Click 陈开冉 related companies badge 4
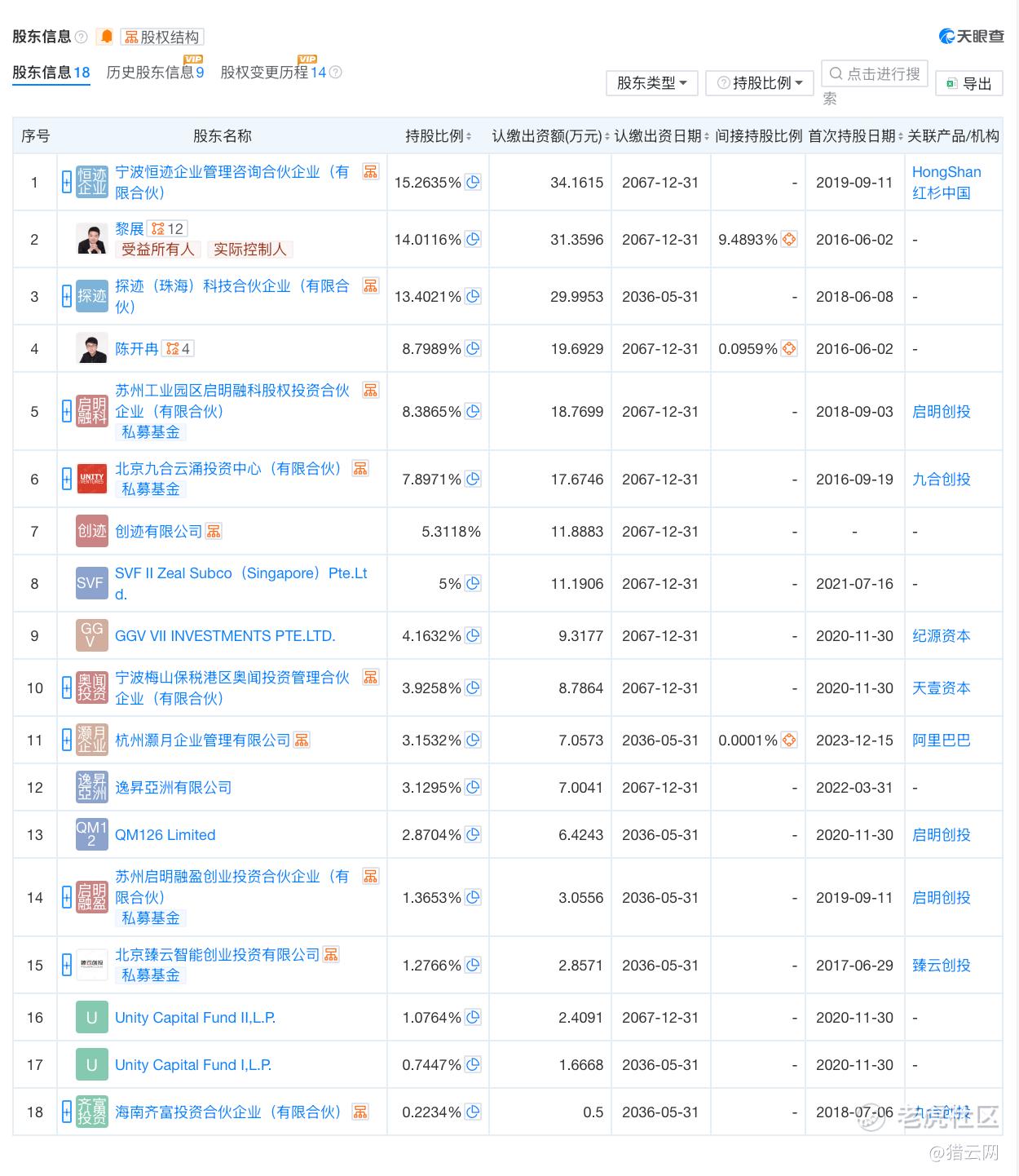The height and width of the screenshot is (1176, 1019). (178, 349)
